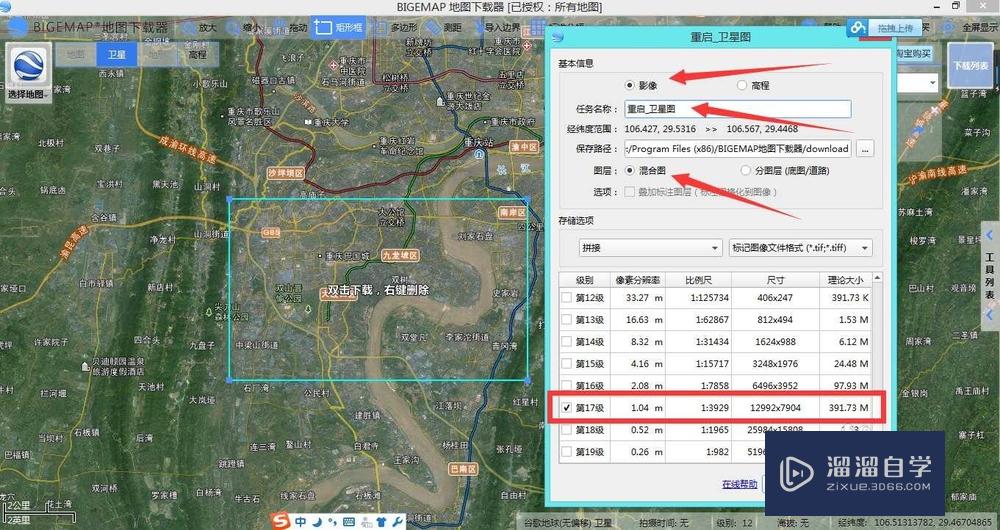
Task: Click the 1.04 m resolution cell
Action: [x=638, y=408]
